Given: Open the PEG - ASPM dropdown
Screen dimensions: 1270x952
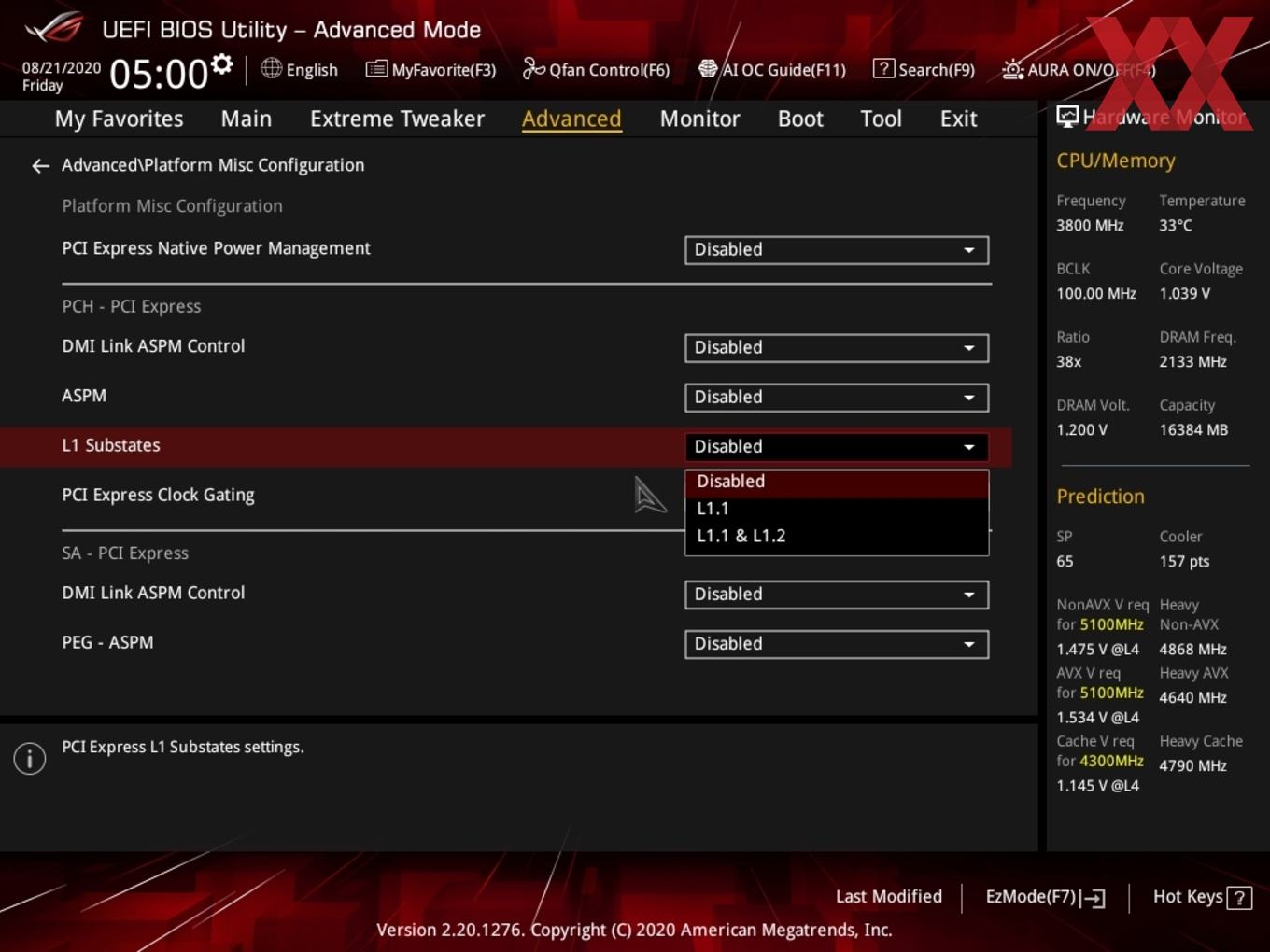Looking at the screenshot, I should click(x=837, y=644).
